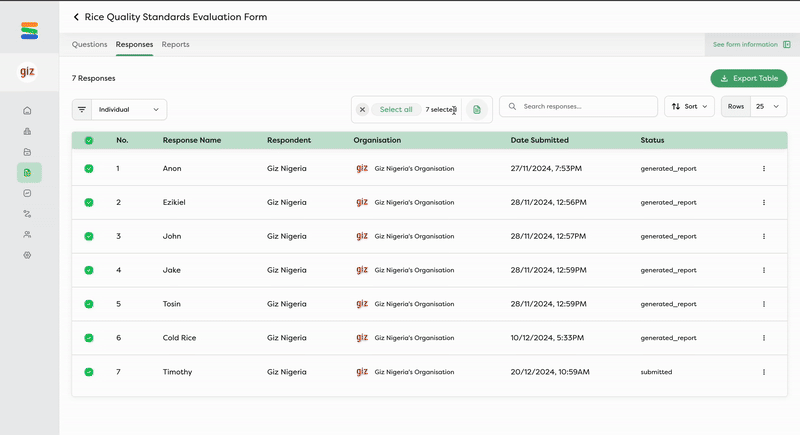Select the Responses tab
This screenshot has width=800, height=435.
click(134, 44)
